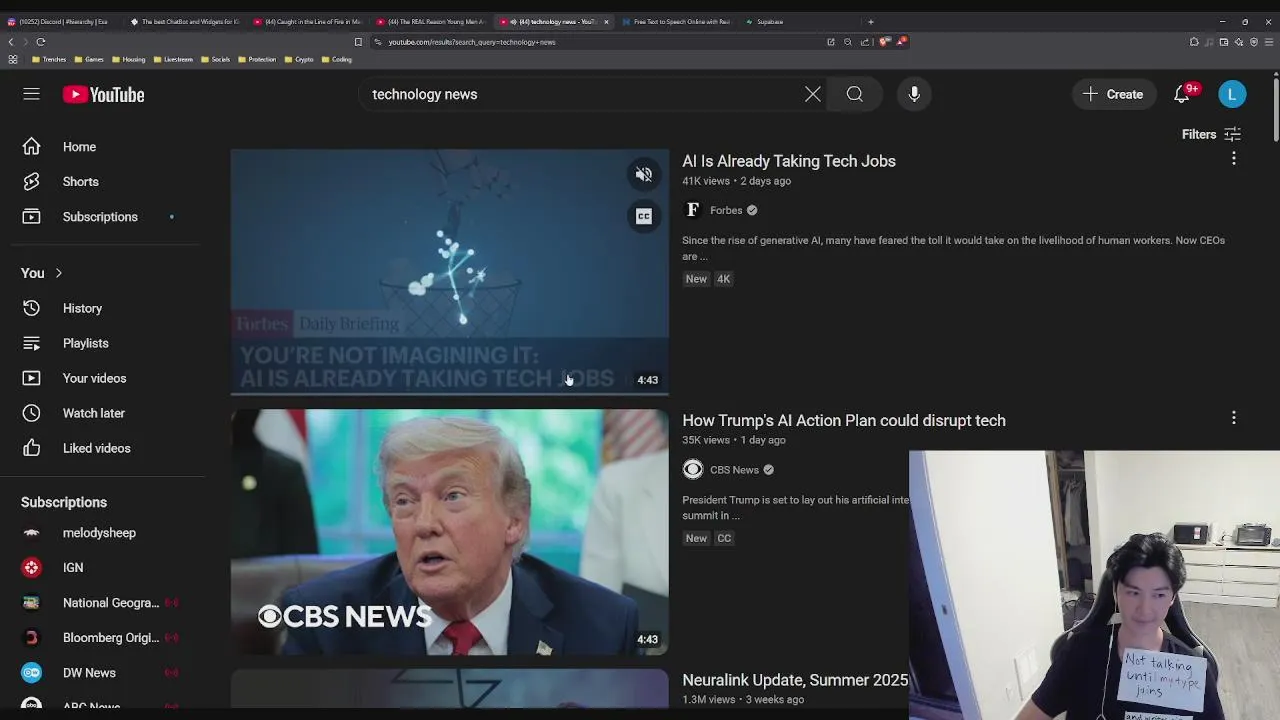The height and width of the screenshot is (720, 1280).
Task: Open title How Trump's AI Action Plan
Action: point(844,420)
